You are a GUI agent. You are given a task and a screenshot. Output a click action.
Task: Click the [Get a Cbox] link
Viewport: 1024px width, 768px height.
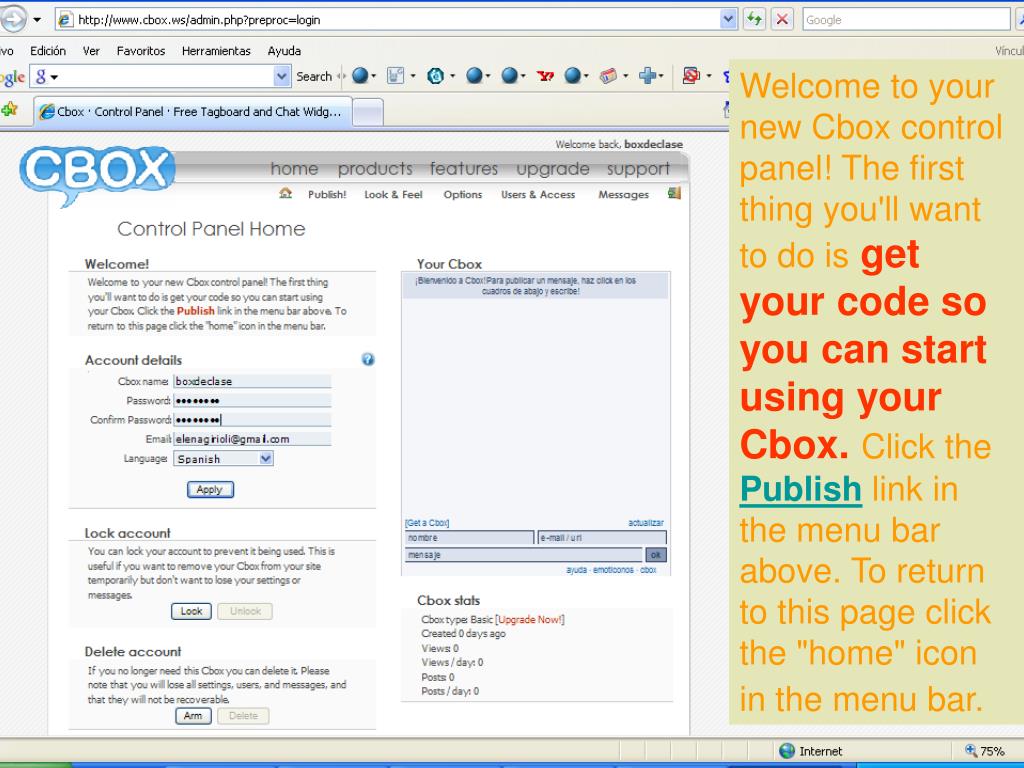point(427,523)
